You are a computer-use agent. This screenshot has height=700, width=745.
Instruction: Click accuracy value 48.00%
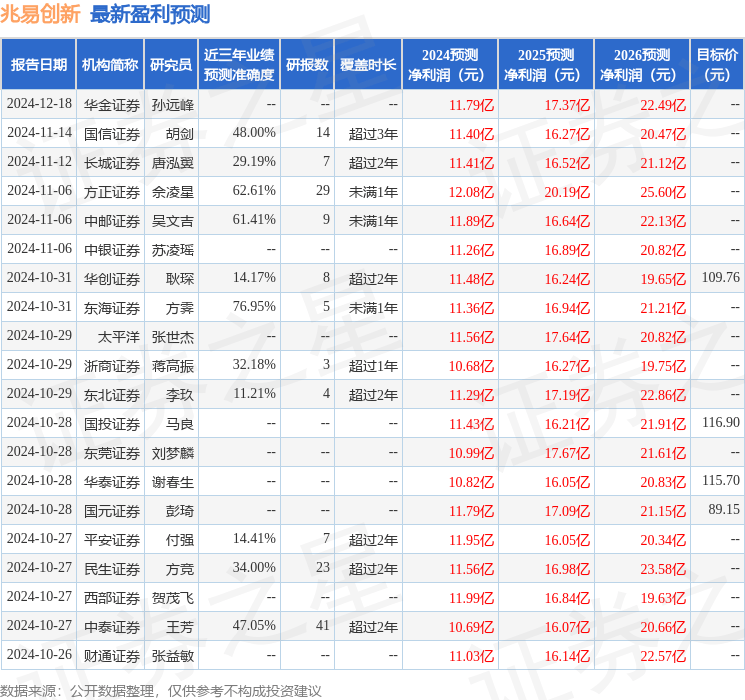point(254,132)
